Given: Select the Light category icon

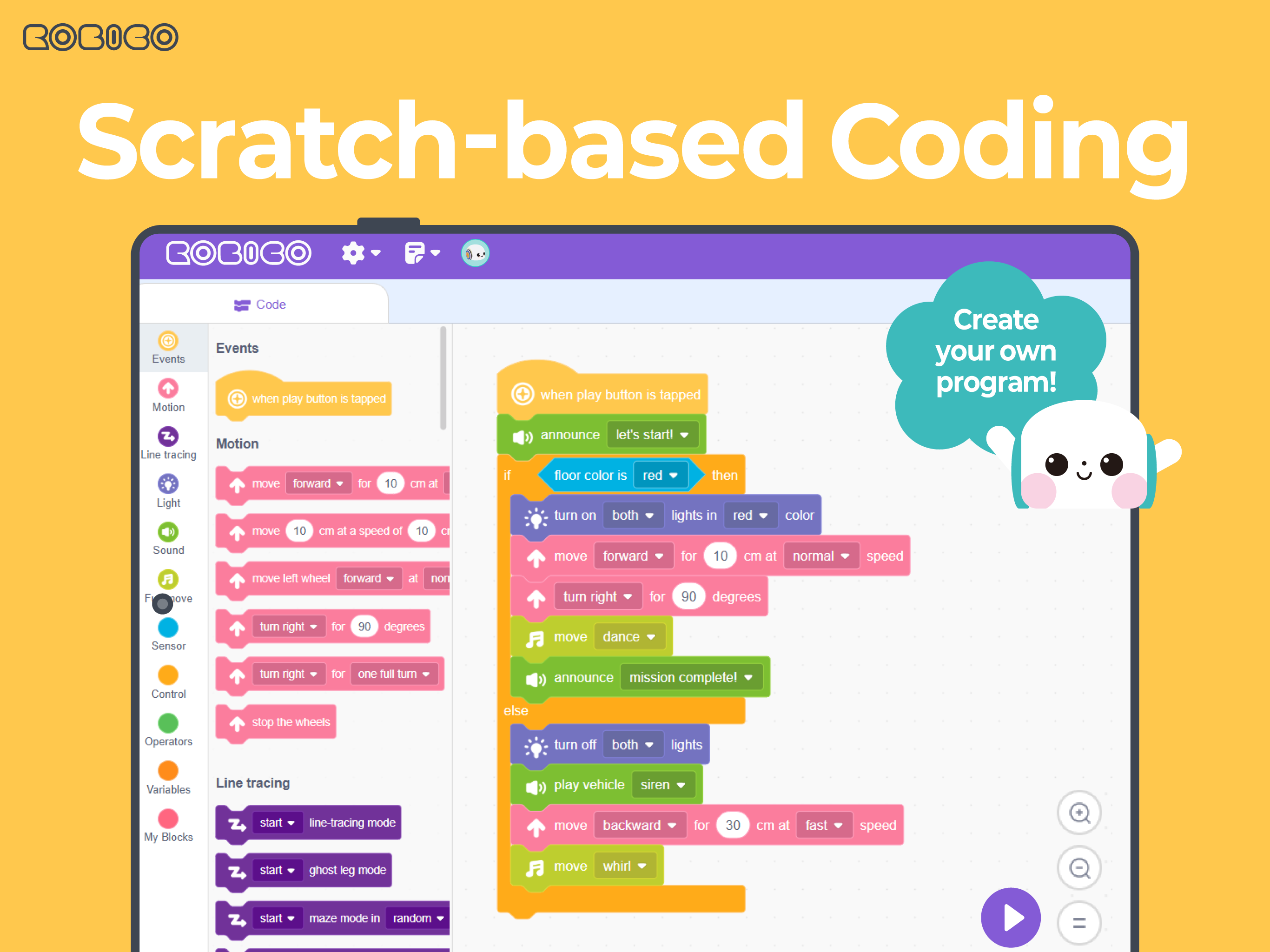Looking at the screenshot, I should (x=168, y=484).
